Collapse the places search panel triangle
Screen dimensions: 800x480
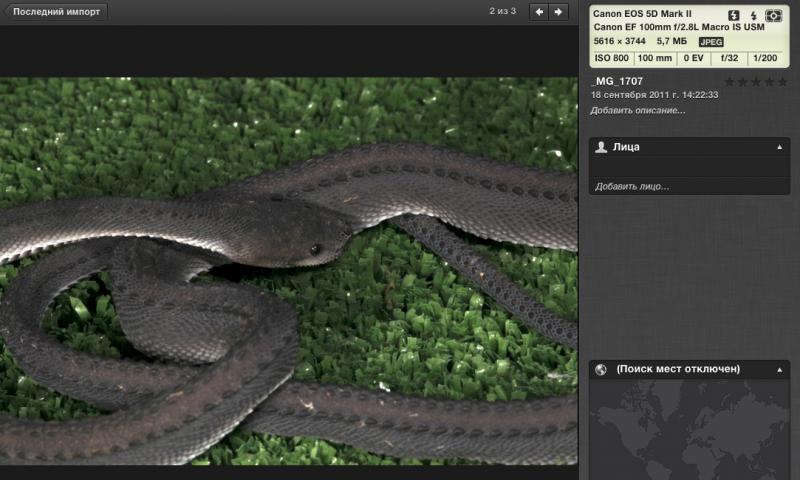tap(779, 370)
